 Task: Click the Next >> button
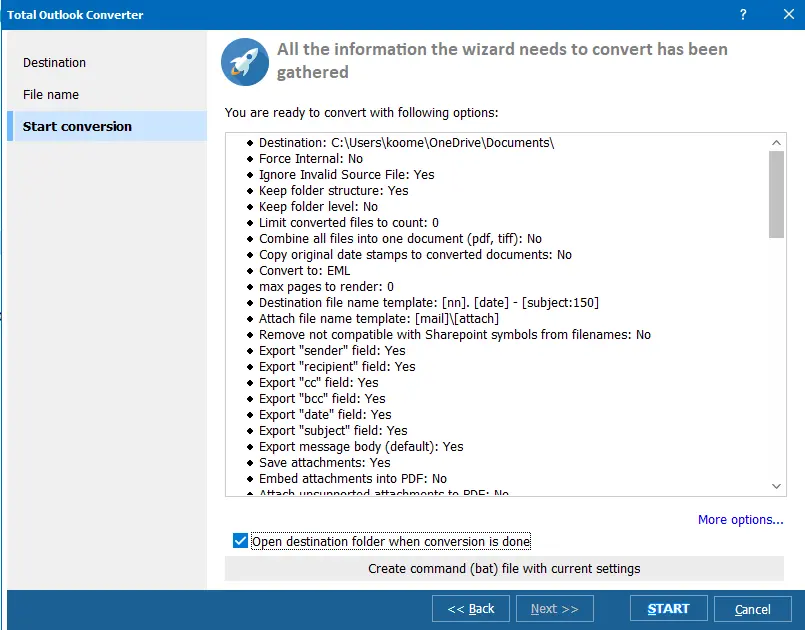pos(554,608)
